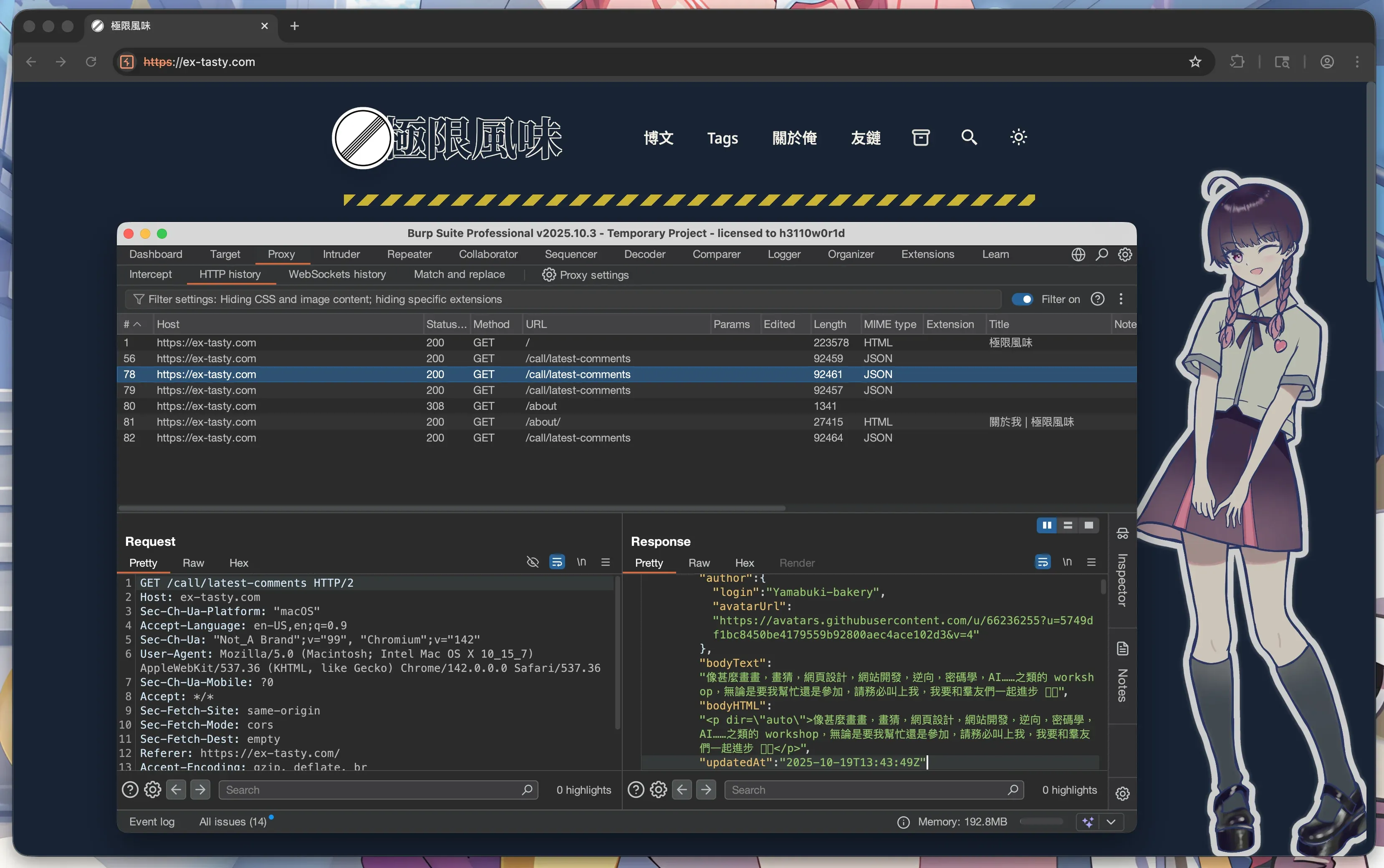Open the WebSockets history tab
The image size is (1384, 868).
(x=337, y=275)
